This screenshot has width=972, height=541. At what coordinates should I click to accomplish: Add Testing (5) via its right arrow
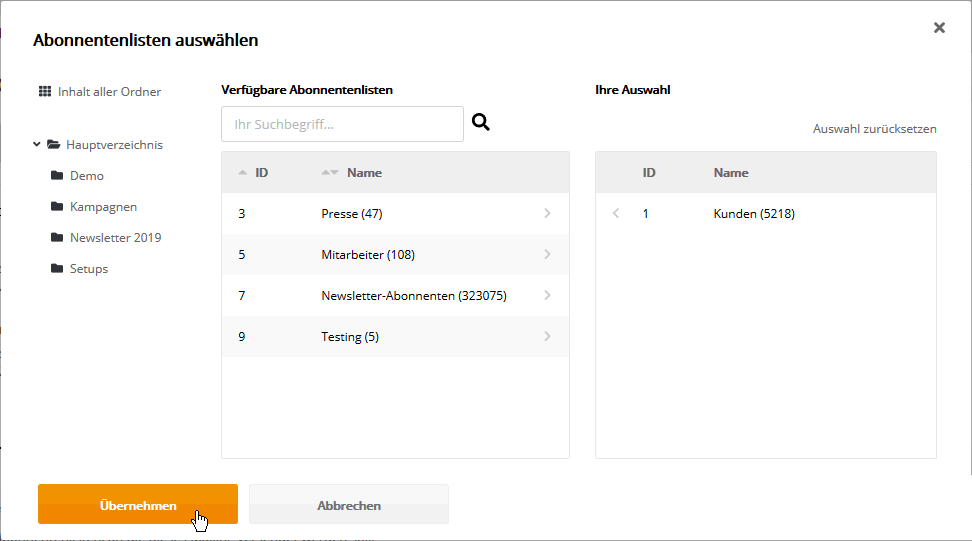point(547,336)
